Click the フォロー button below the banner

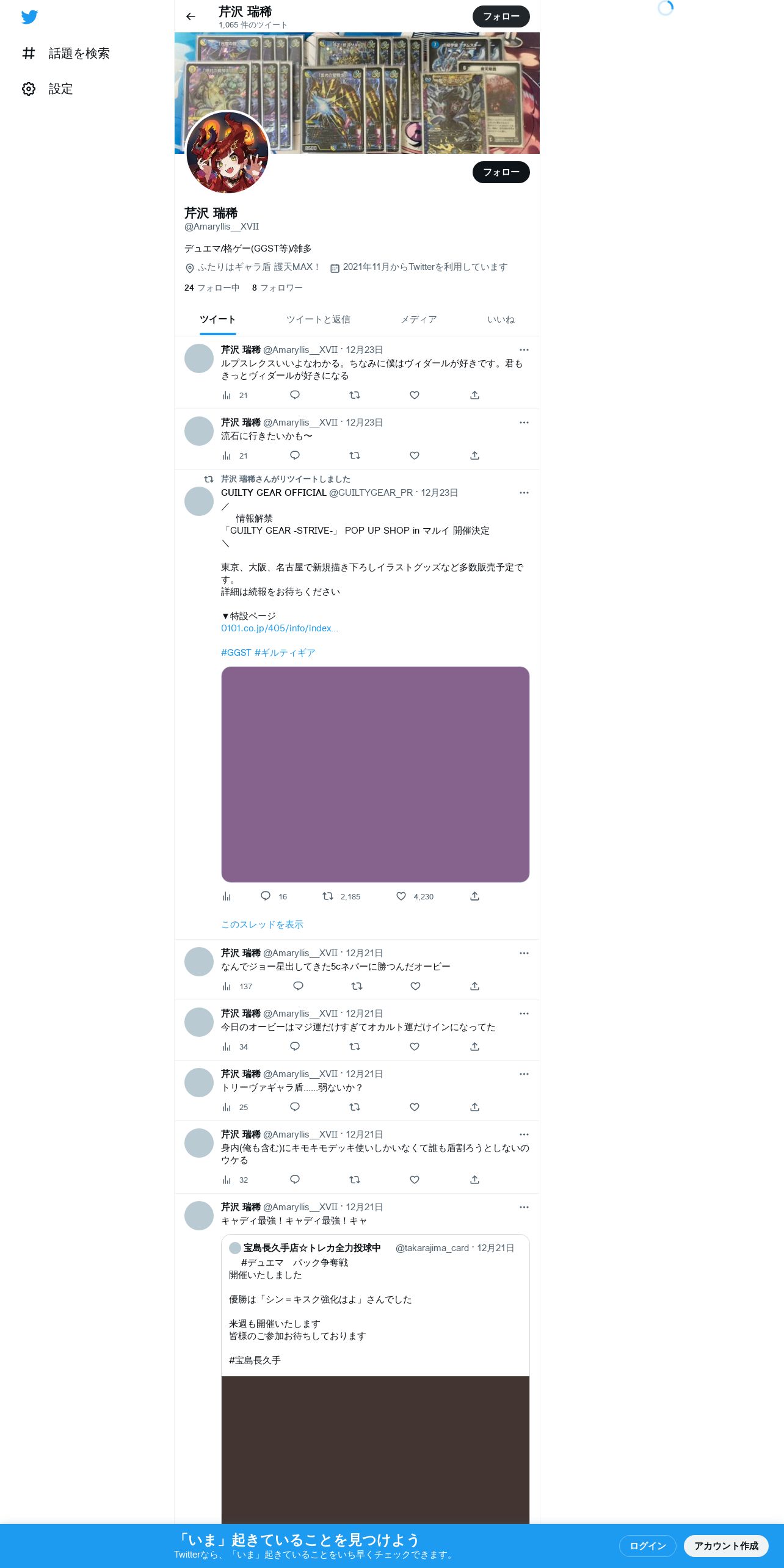pos(501,172)
